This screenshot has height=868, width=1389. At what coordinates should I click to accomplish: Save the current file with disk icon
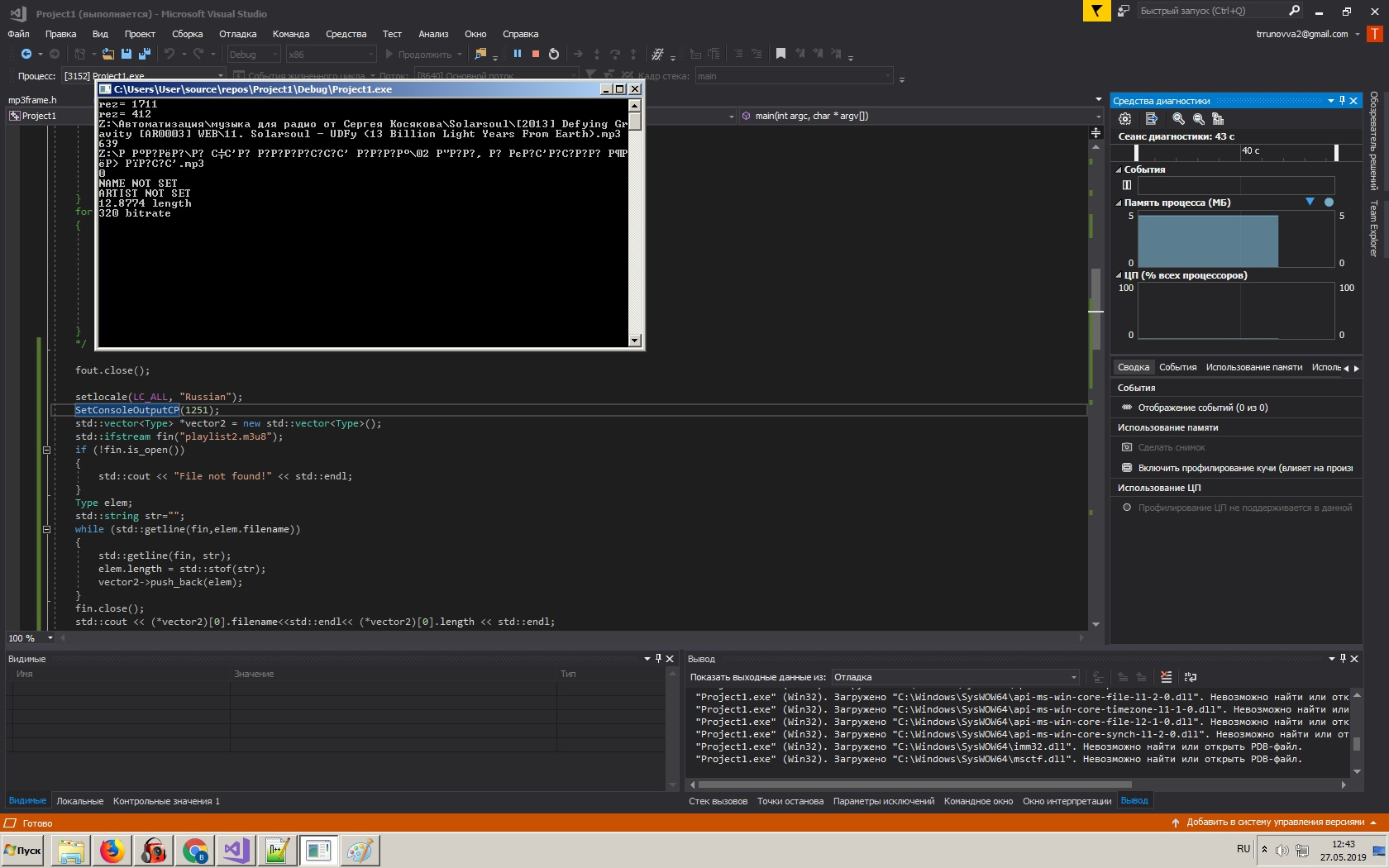coord(126,54)
